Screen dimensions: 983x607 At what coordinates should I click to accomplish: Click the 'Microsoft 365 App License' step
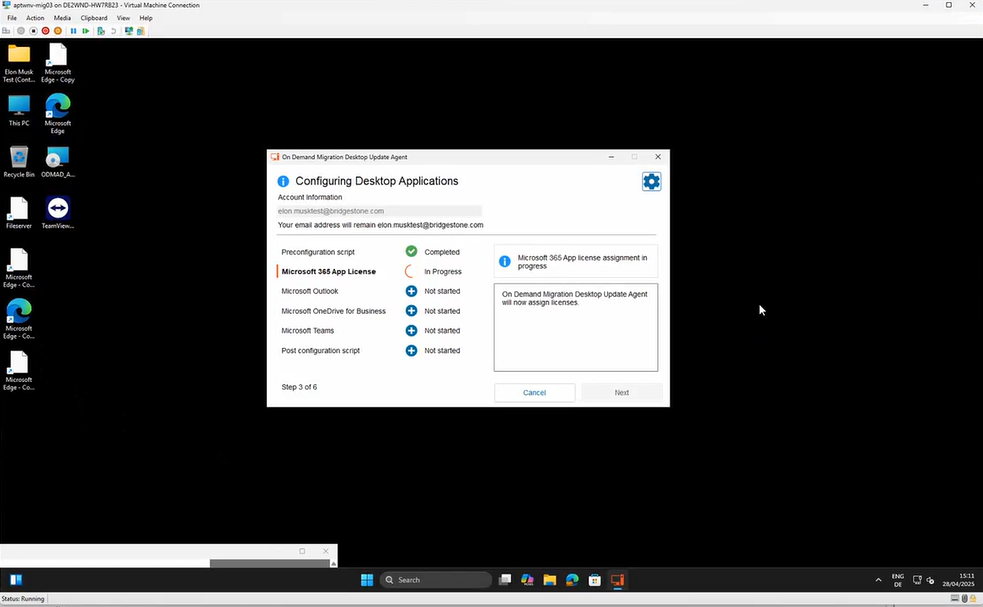(x=329, y=272)
